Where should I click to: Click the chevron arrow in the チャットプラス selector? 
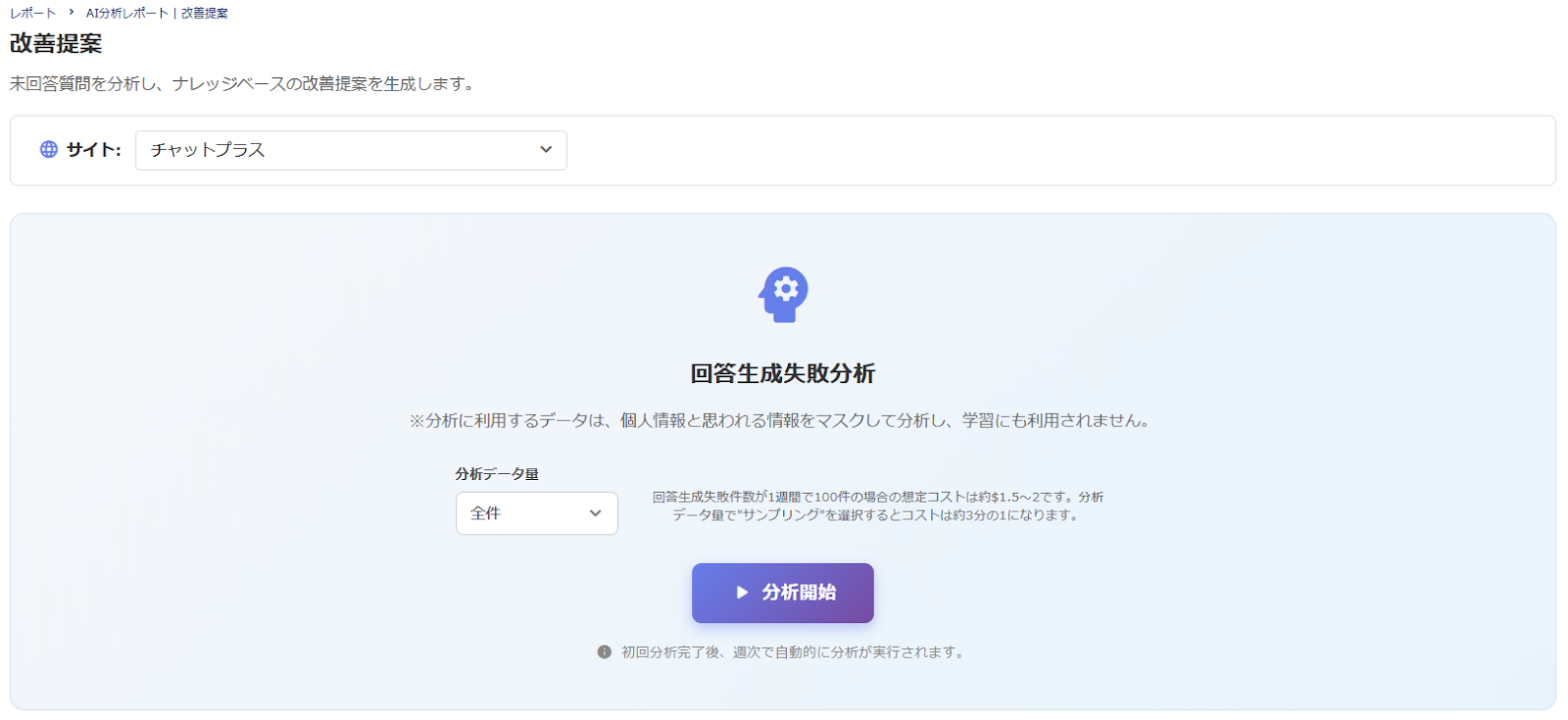[546, 150]
